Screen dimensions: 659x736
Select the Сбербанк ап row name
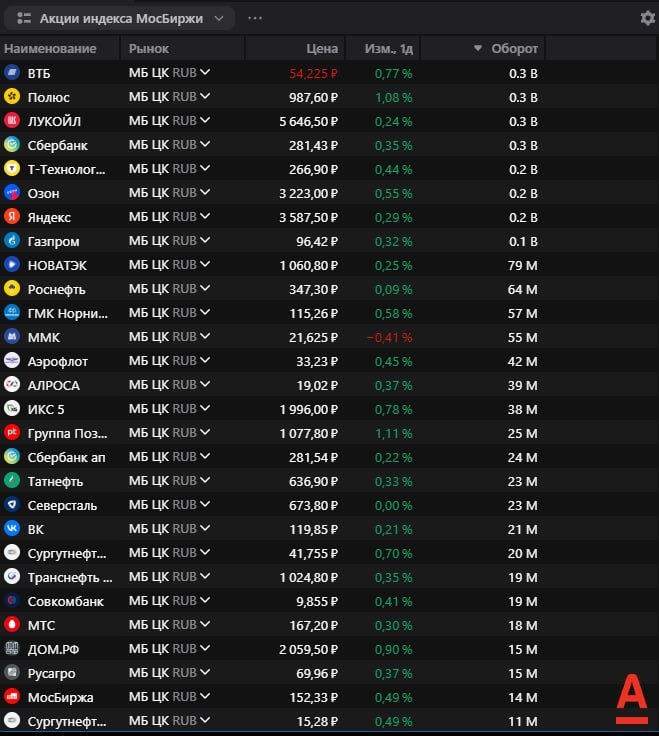[x=66, y=457]
